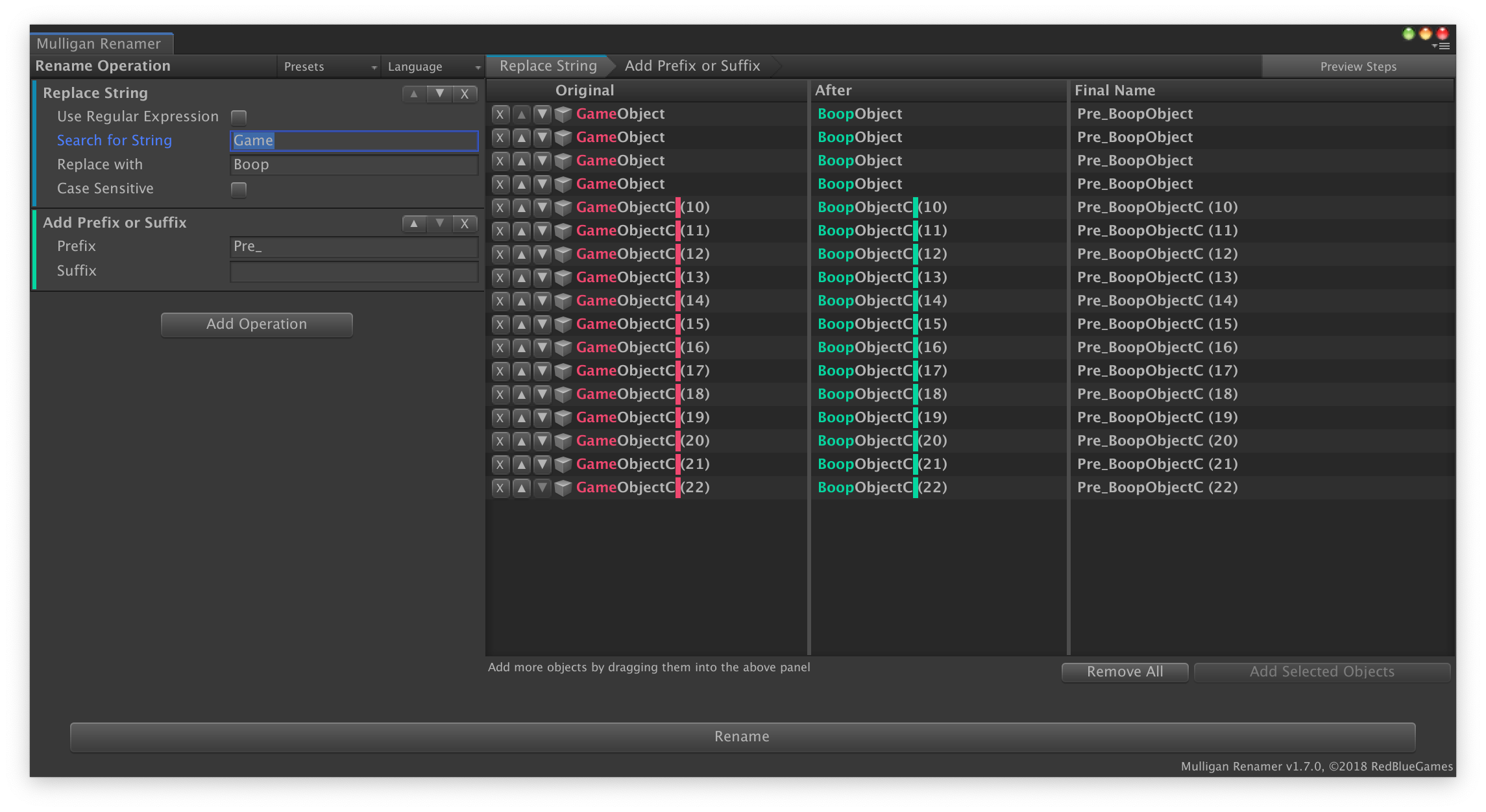This screenshot has width=1486, height=812.
Task: Move the Replace String operation down
Action: click(440, 93)
